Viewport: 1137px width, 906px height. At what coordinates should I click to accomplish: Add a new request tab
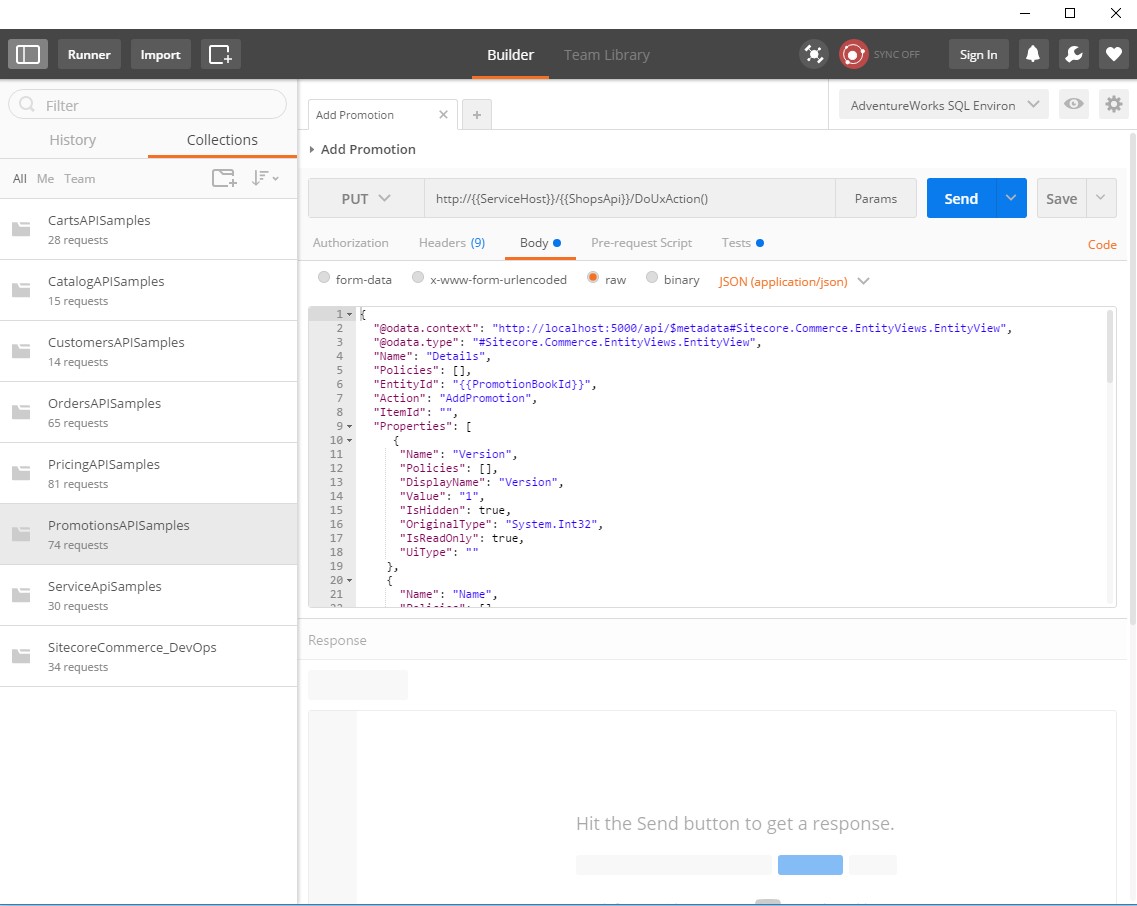(477, 115)
